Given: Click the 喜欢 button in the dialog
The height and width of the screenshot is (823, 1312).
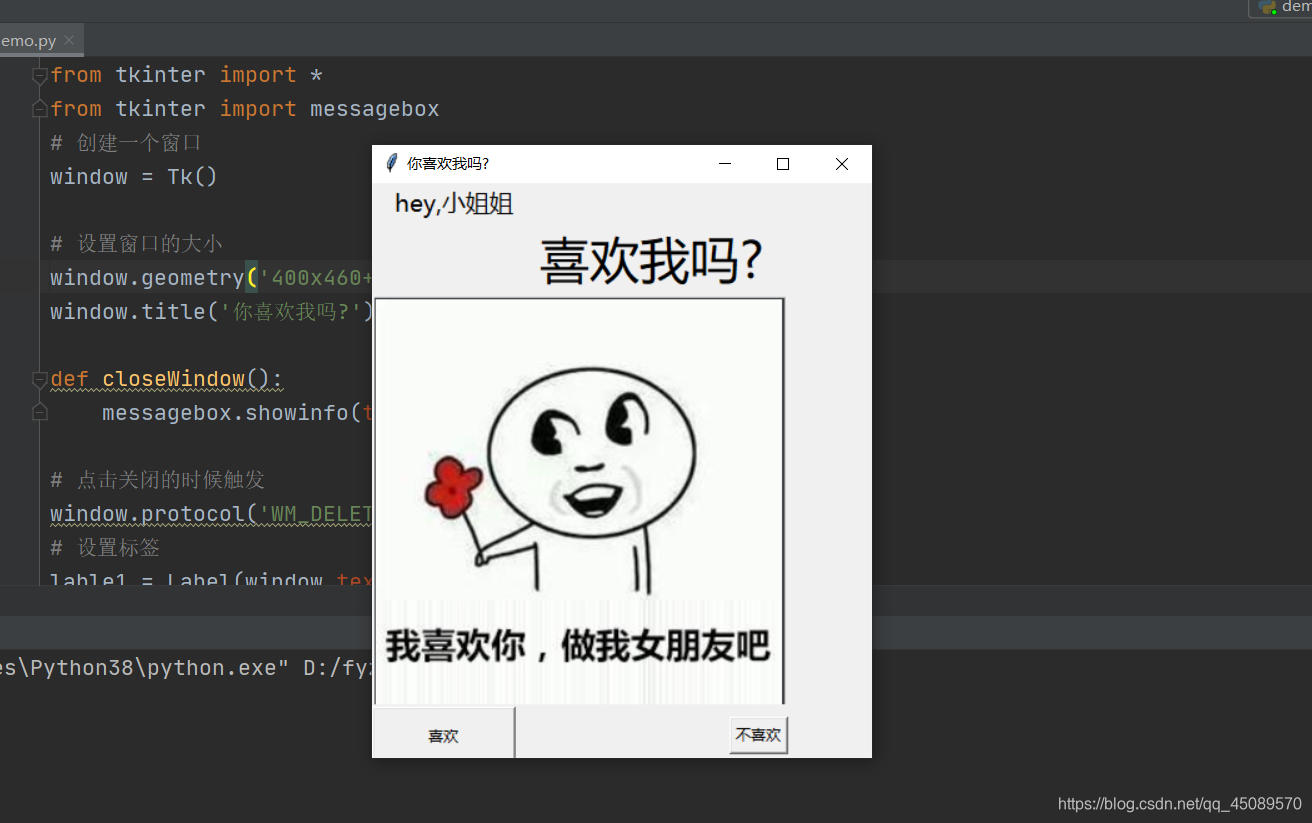Looking at the screenshot, I should (443, 735).
